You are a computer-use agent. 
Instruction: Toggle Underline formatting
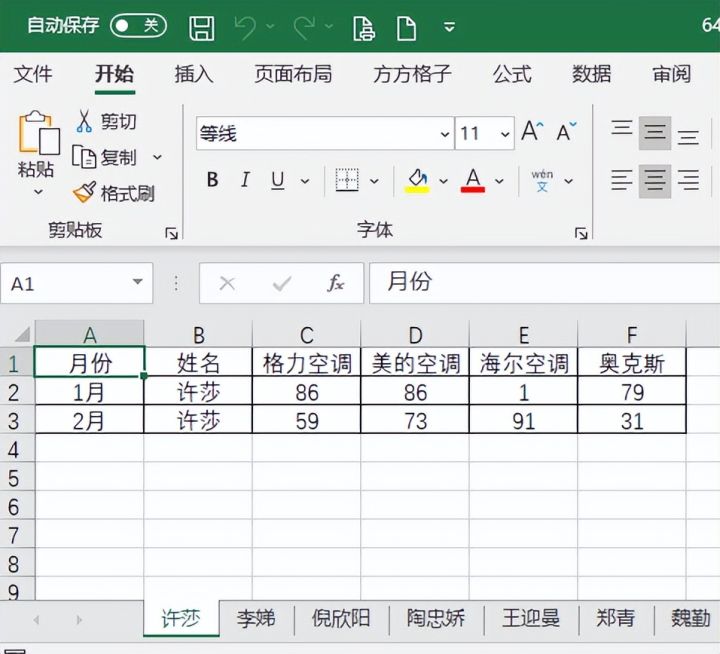coord(278,180)
